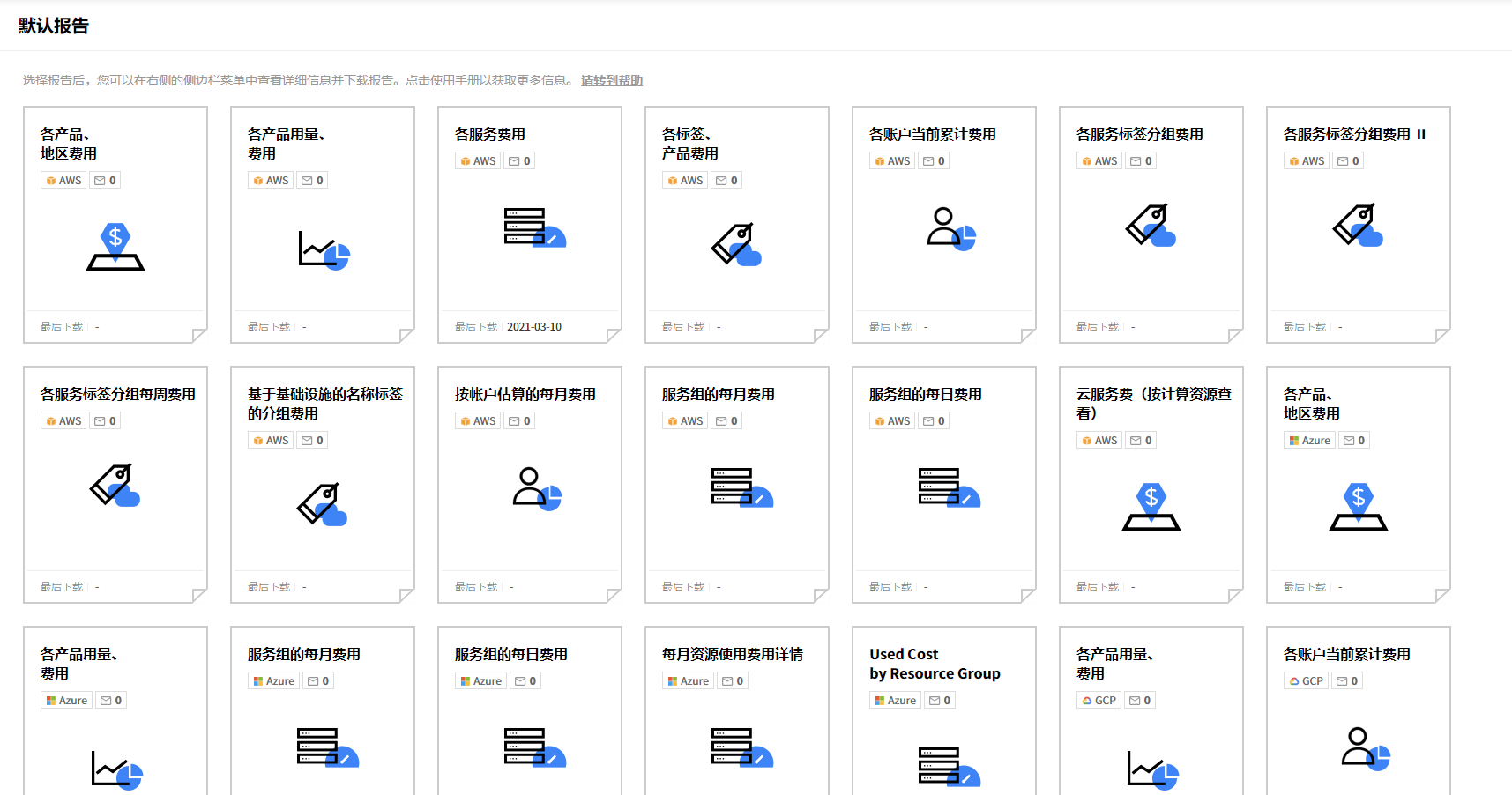This screenshot has width=1512, height=795.
Task: Select server icon in Azure 服务组的每日费用 card
Action: pyautogui.click(x=534, y=747)
